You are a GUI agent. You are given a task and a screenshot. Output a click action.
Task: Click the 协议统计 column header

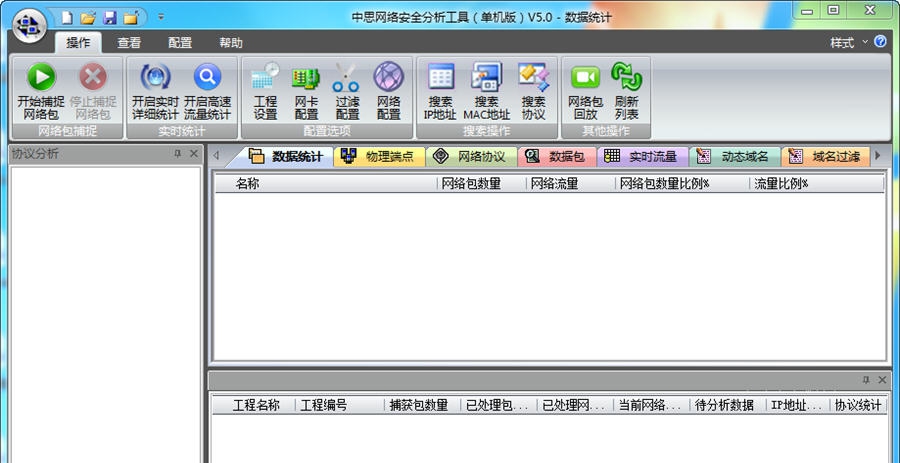[x=858, y=405]
